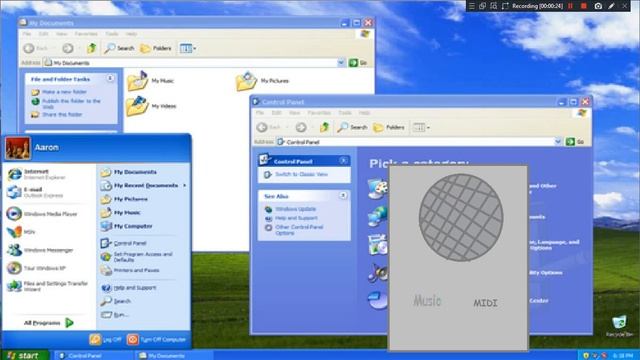This screenshot has height=360, width=640.
Task: Launch Windows Messenger
Action: pos(40,250)
